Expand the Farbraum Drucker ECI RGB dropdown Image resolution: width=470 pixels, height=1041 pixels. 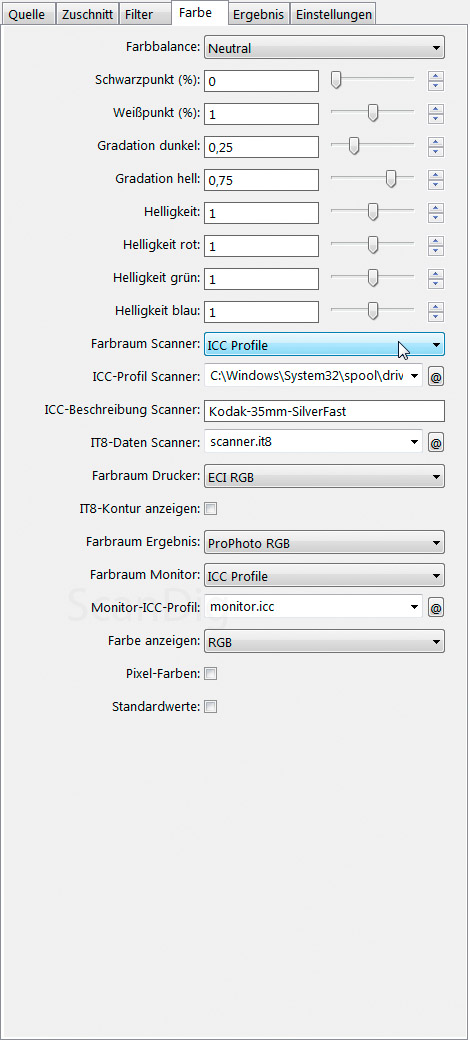point(324,476)
